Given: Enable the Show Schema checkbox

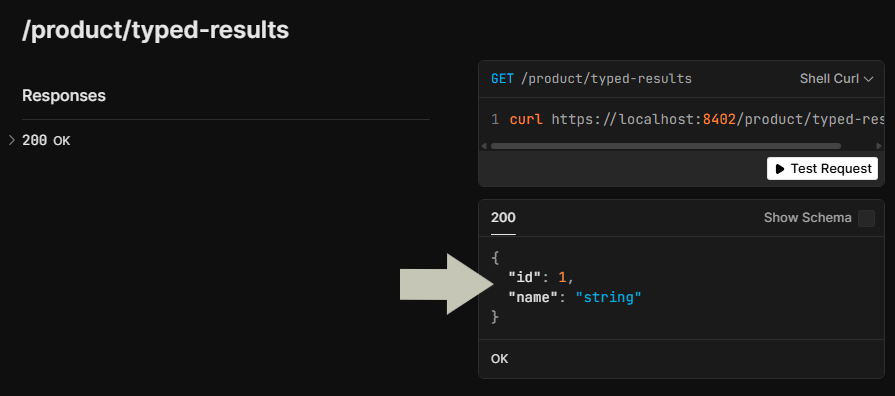Looking at the screenshot, I should [866, 218].
